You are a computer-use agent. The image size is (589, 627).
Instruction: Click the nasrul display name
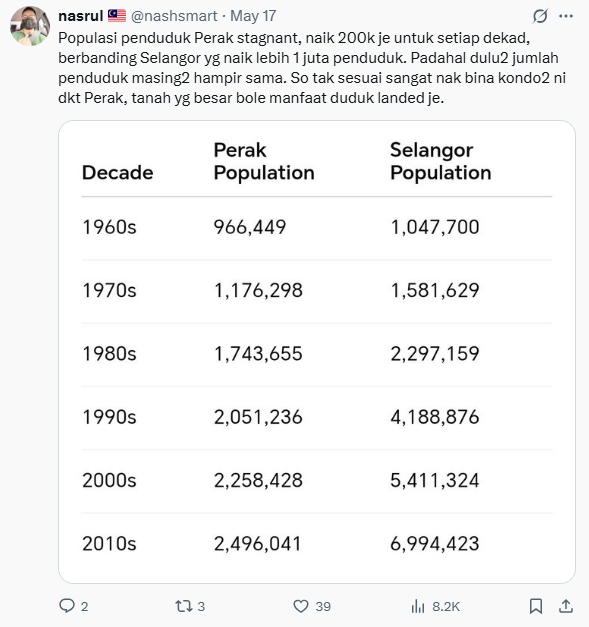(81, 16)
